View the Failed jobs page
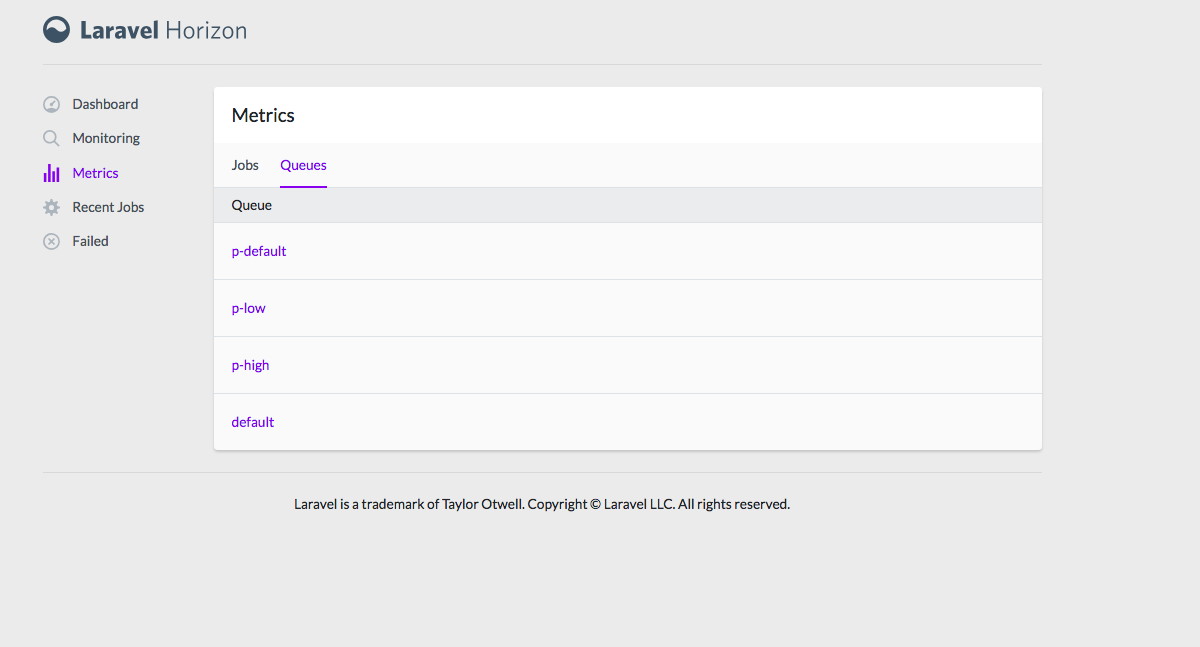Screen dimensions: 1200x647 [x=90, y=241]
